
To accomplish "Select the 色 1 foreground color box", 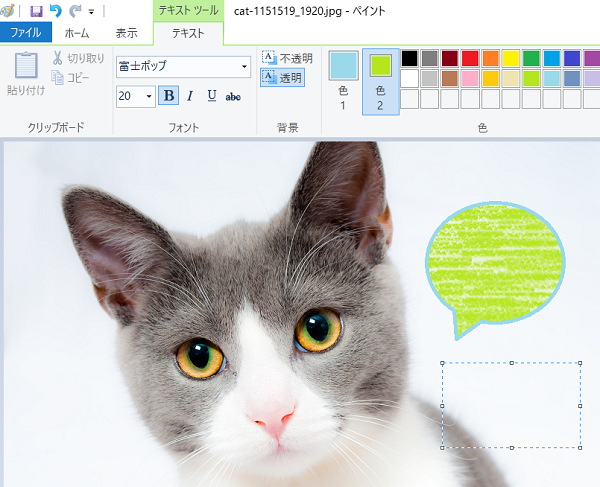I will [x=343, y=81].
